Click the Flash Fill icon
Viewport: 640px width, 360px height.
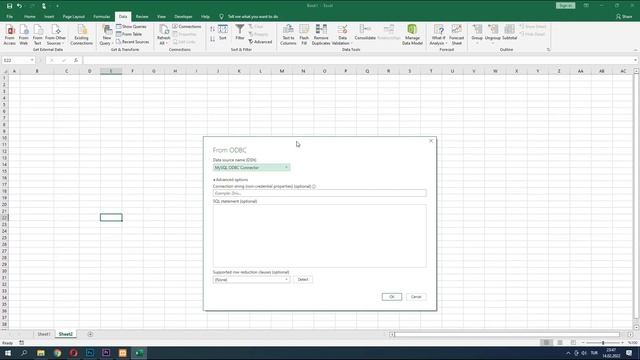[304, 34]
